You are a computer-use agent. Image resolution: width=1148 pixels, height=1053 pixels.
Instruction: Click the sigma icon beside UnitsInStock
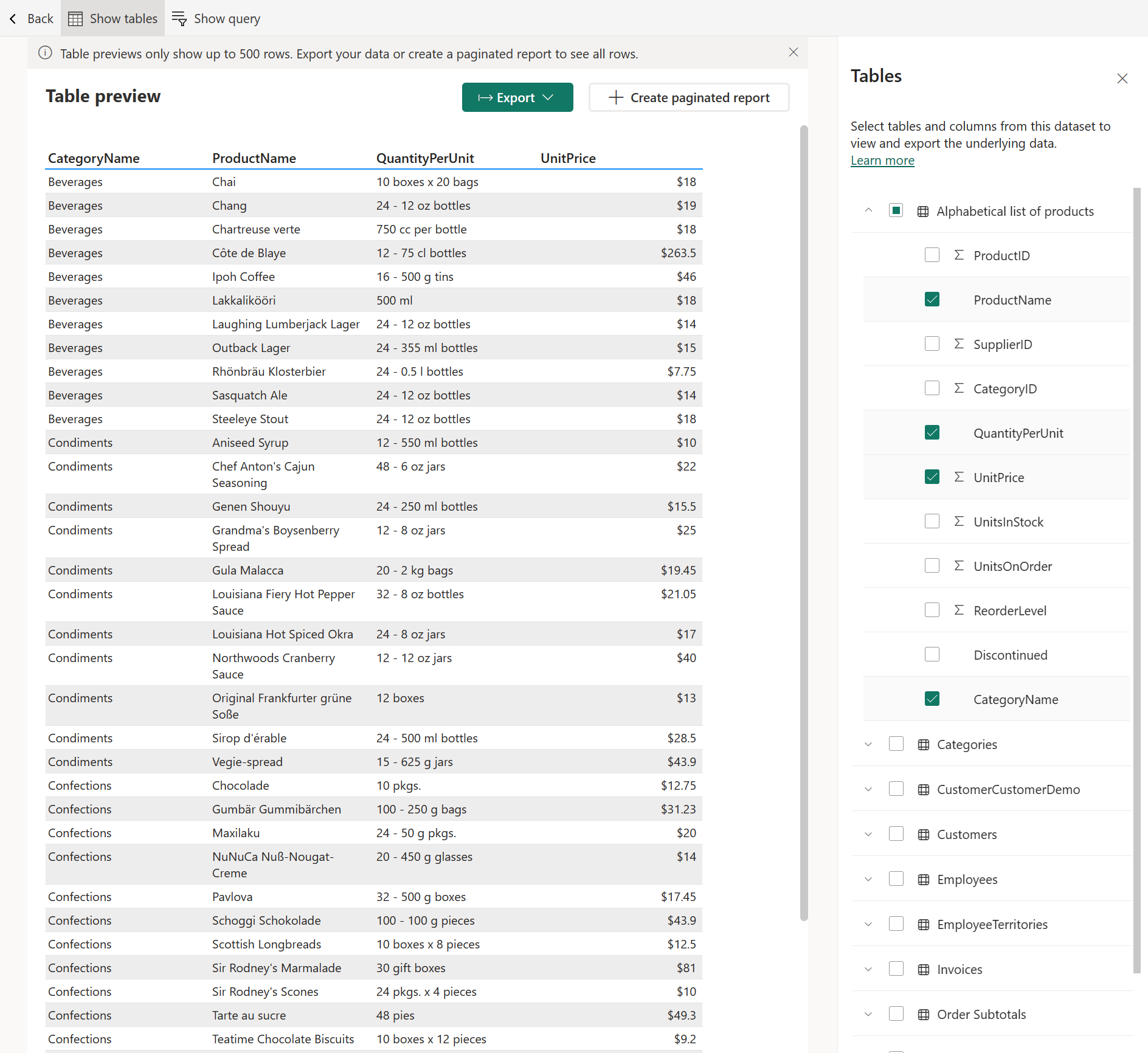coord(959,521)
